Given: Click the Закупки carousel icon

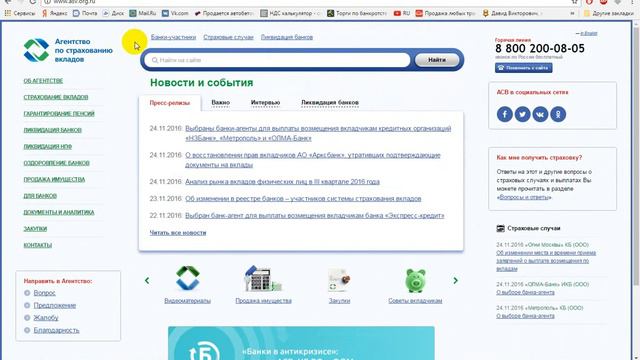Looking at the screenshot, I should click(x=339, y=279).
